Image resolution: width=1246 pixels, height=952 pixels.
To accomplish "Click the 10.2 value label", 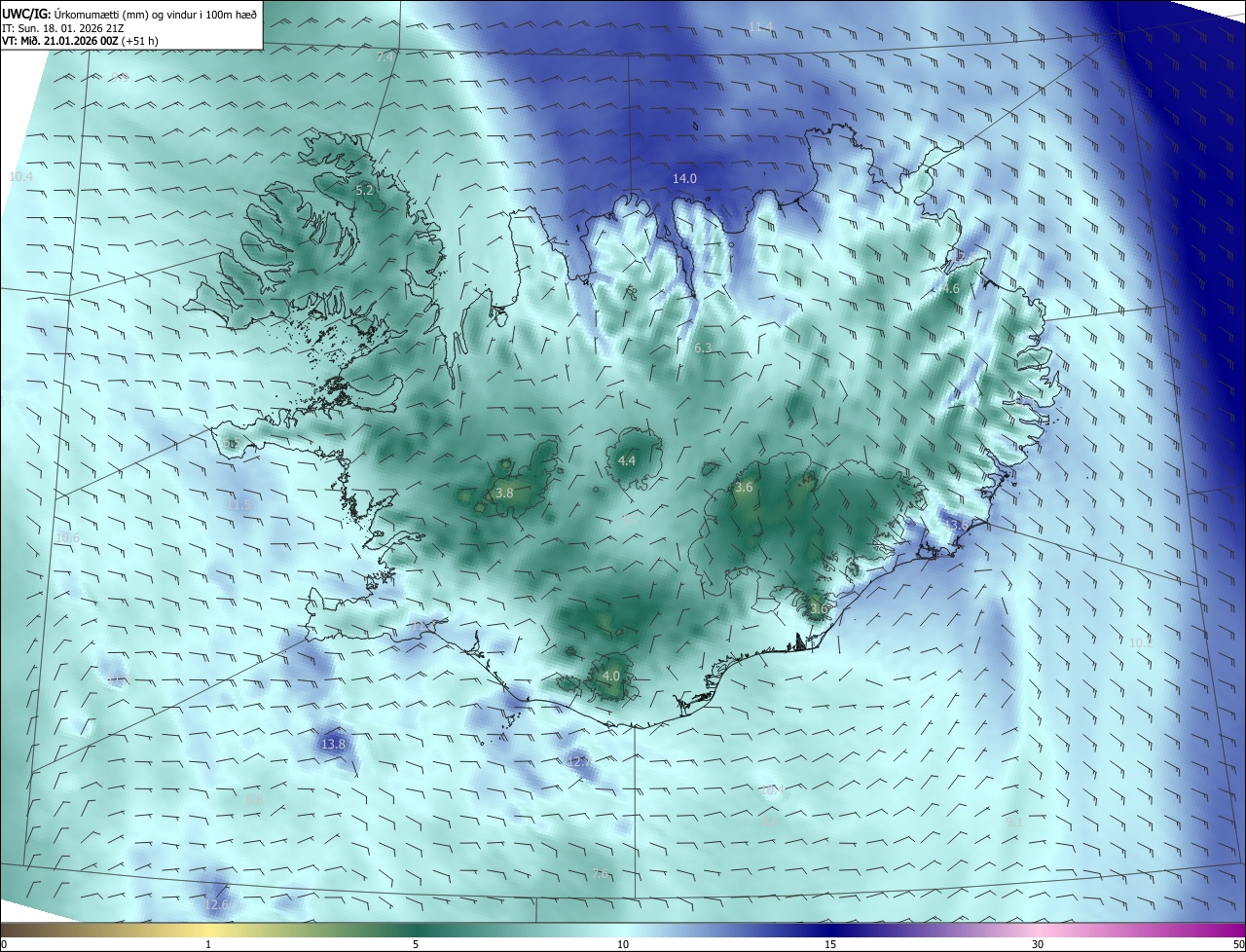I will pos(1141,642).
